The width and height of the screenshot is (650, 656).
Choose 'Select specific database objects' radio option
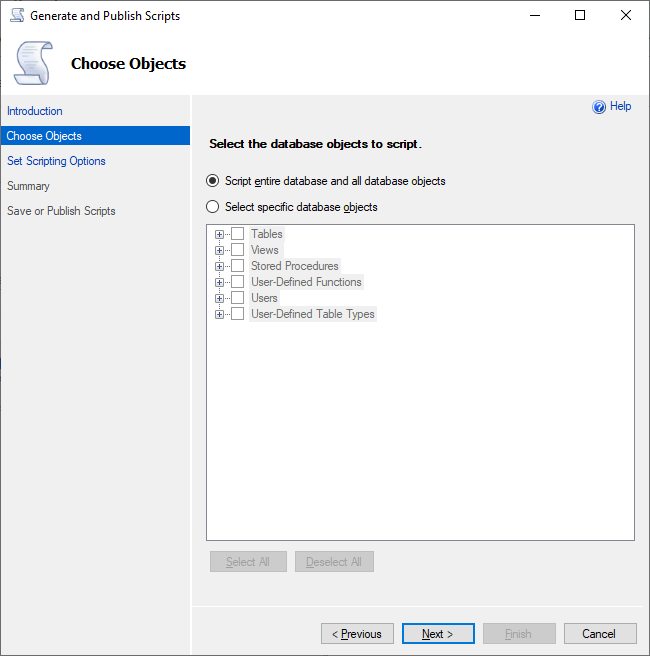coord(212,207)
